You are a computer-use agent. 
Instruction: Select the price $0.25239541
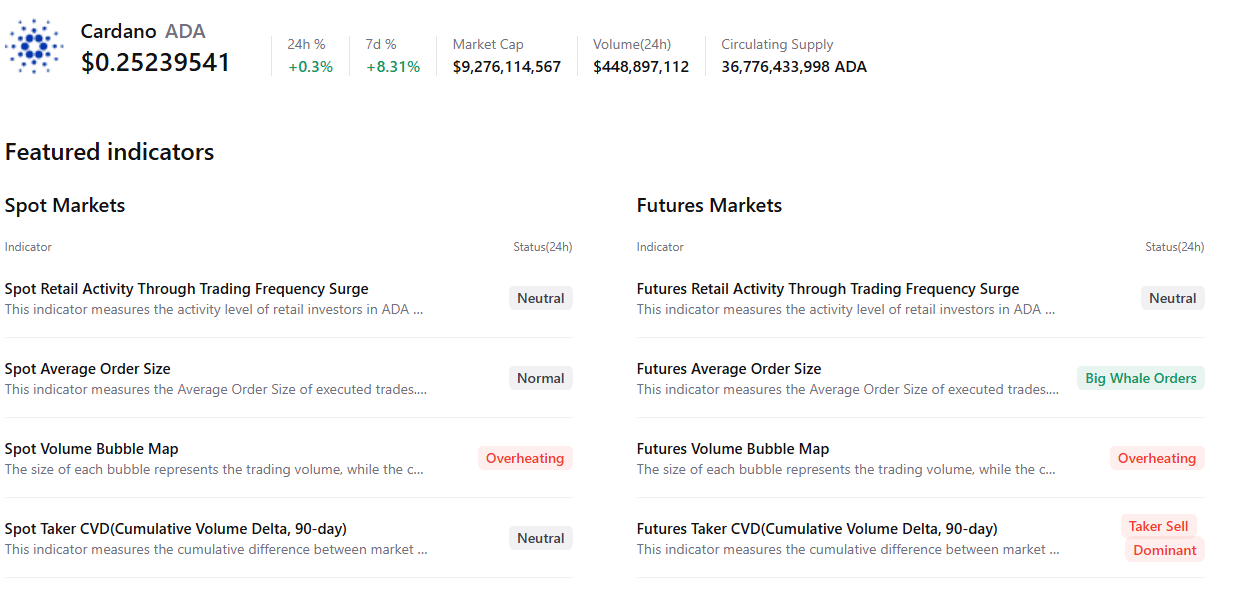click(156, 62)
